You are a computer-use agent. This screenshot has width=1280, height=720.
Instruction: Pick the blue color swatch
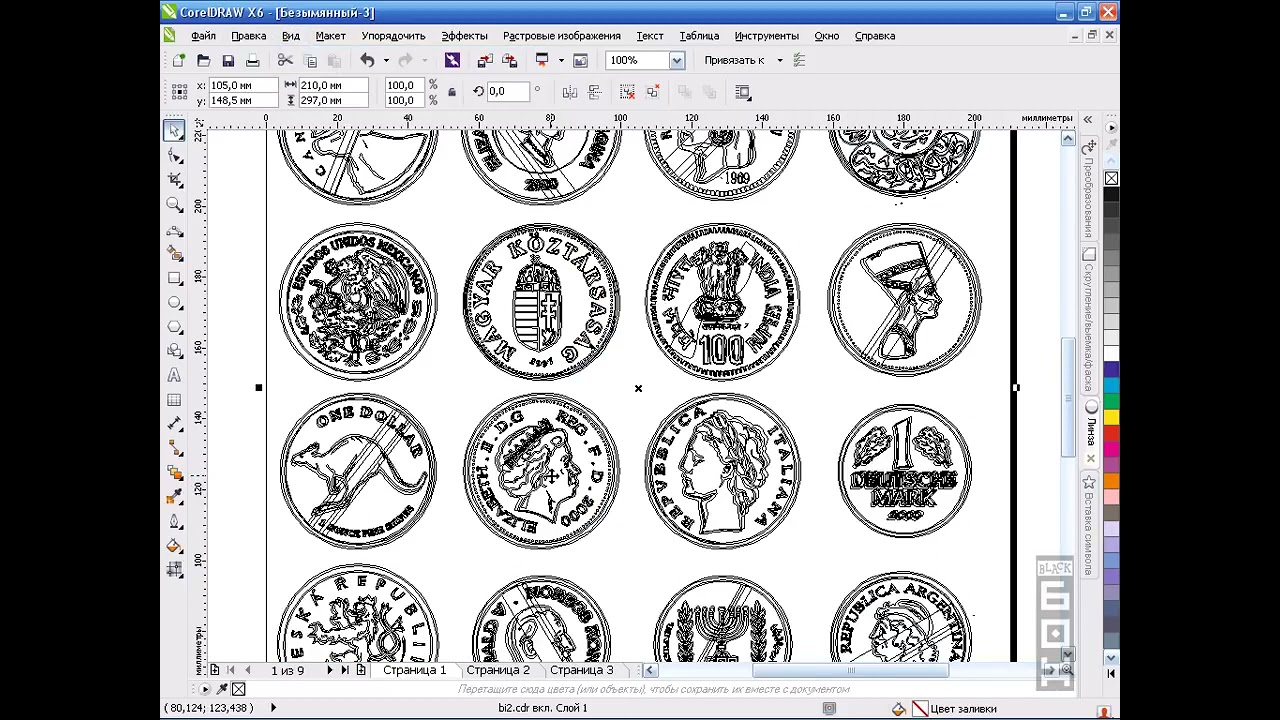[x=1111, y=370]
